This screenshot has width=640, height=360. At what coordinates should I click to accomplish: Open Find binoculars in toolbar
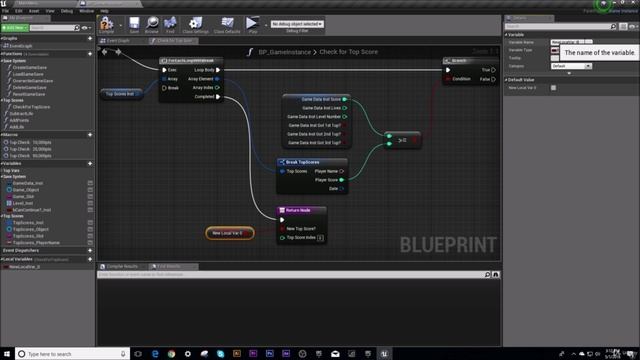[x=170, y=24]
